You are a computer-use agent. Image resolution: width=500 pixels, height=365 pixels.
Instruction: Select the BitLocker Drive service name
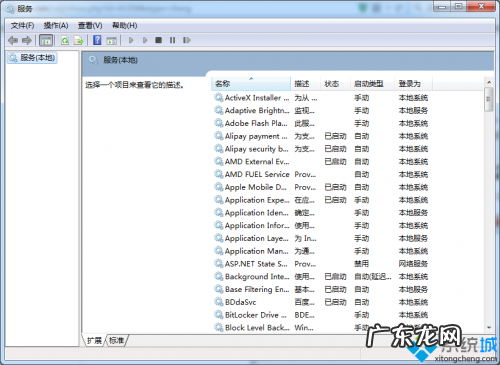pos(256,315)
